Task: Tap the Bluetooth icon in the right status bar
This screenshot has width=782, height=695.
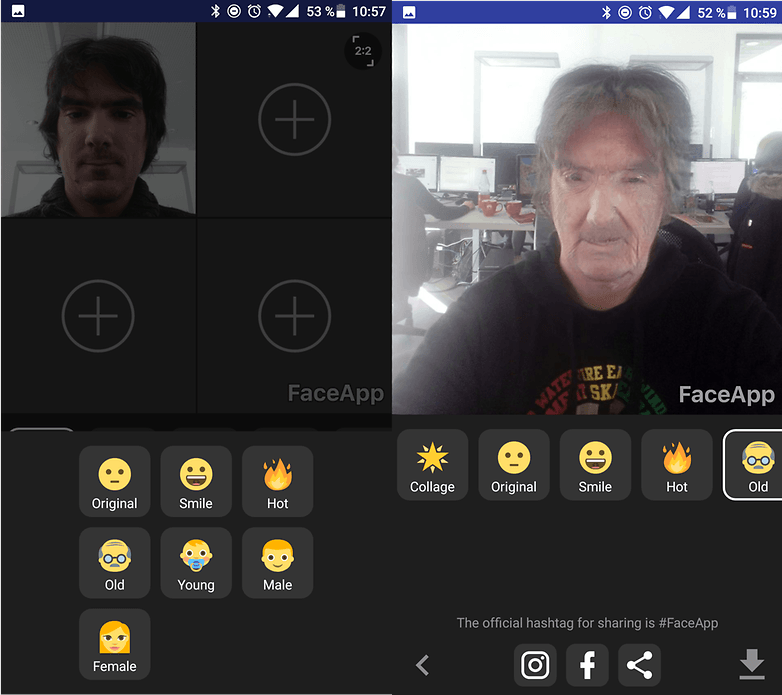Action: tap(606, 12)
